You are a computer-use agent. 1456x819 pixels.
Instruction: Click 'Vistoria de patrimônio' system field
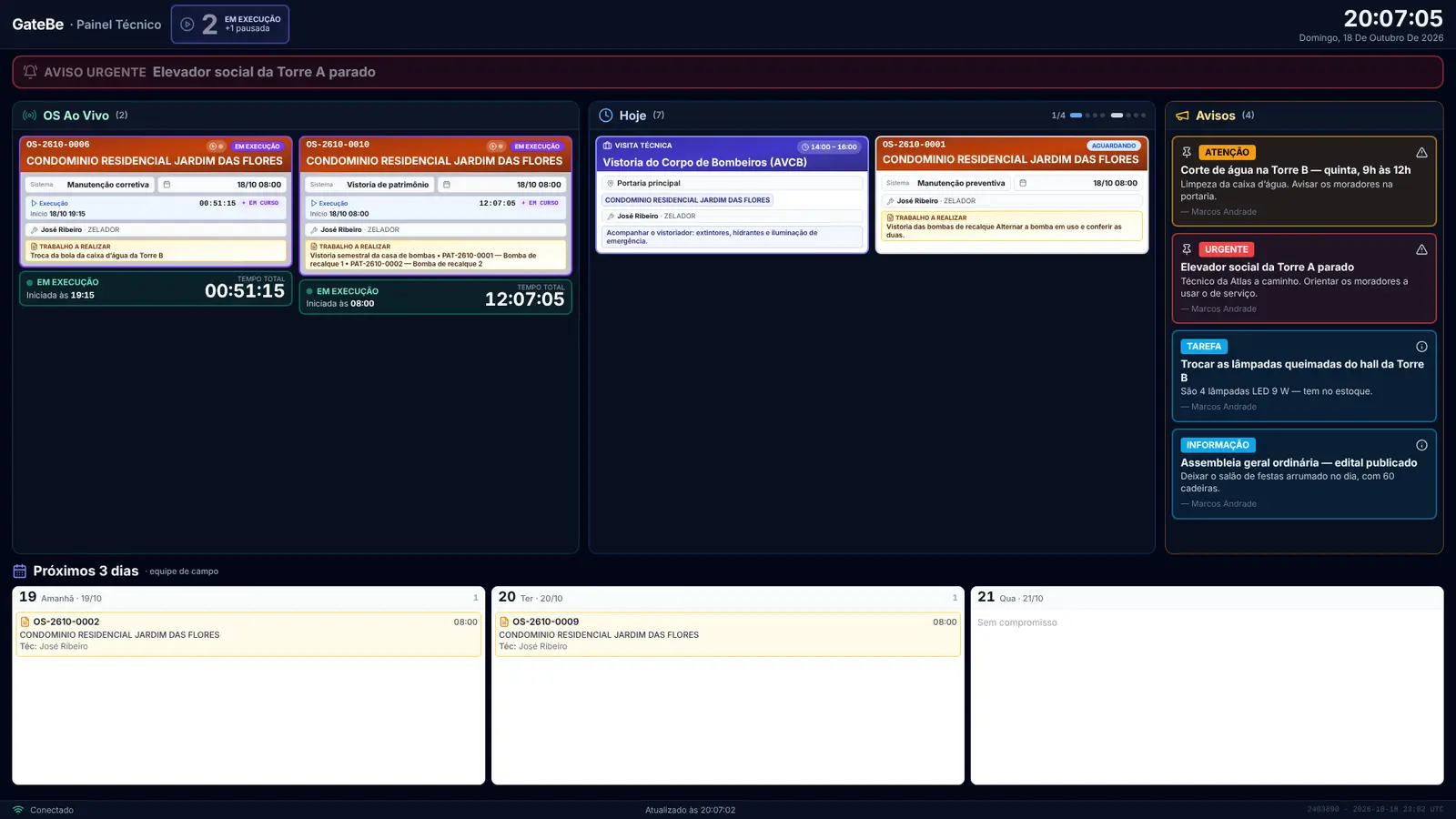[369, 185]
